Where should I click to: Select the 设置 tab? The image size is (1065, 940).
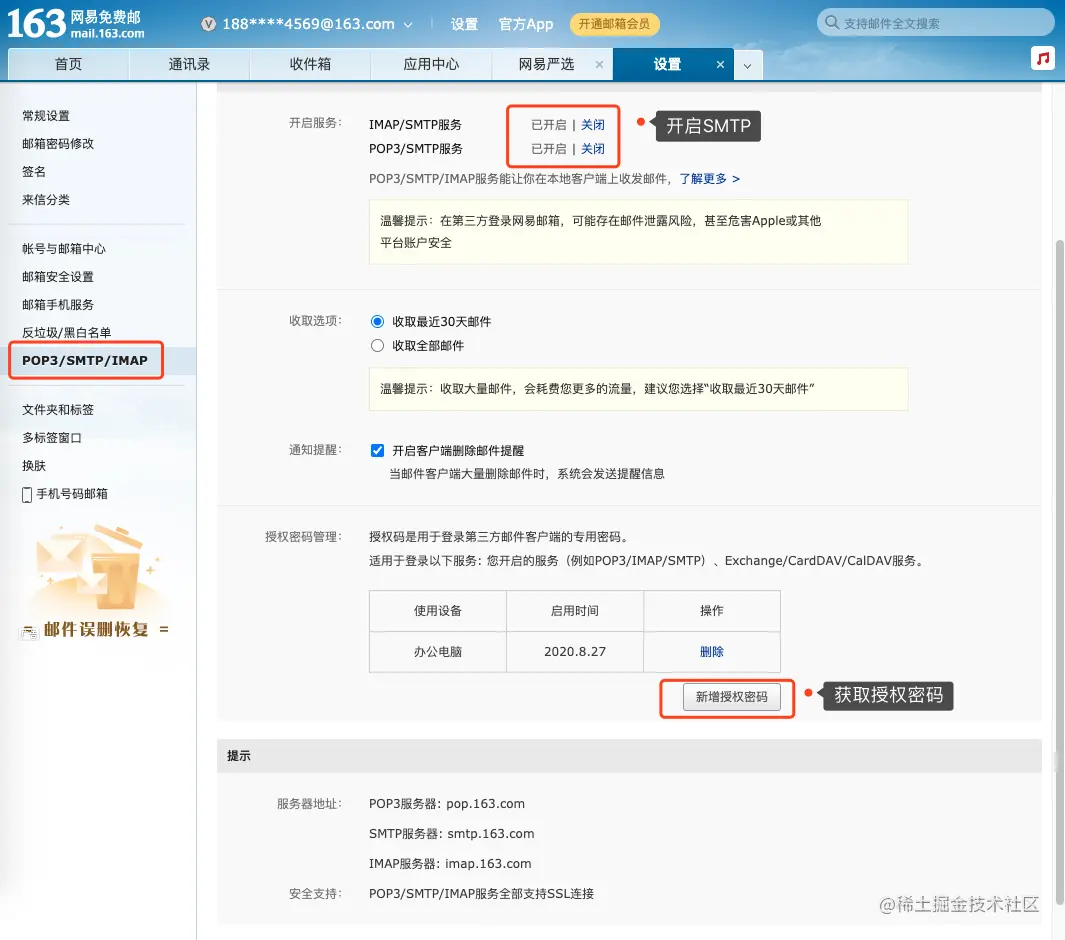667,65
